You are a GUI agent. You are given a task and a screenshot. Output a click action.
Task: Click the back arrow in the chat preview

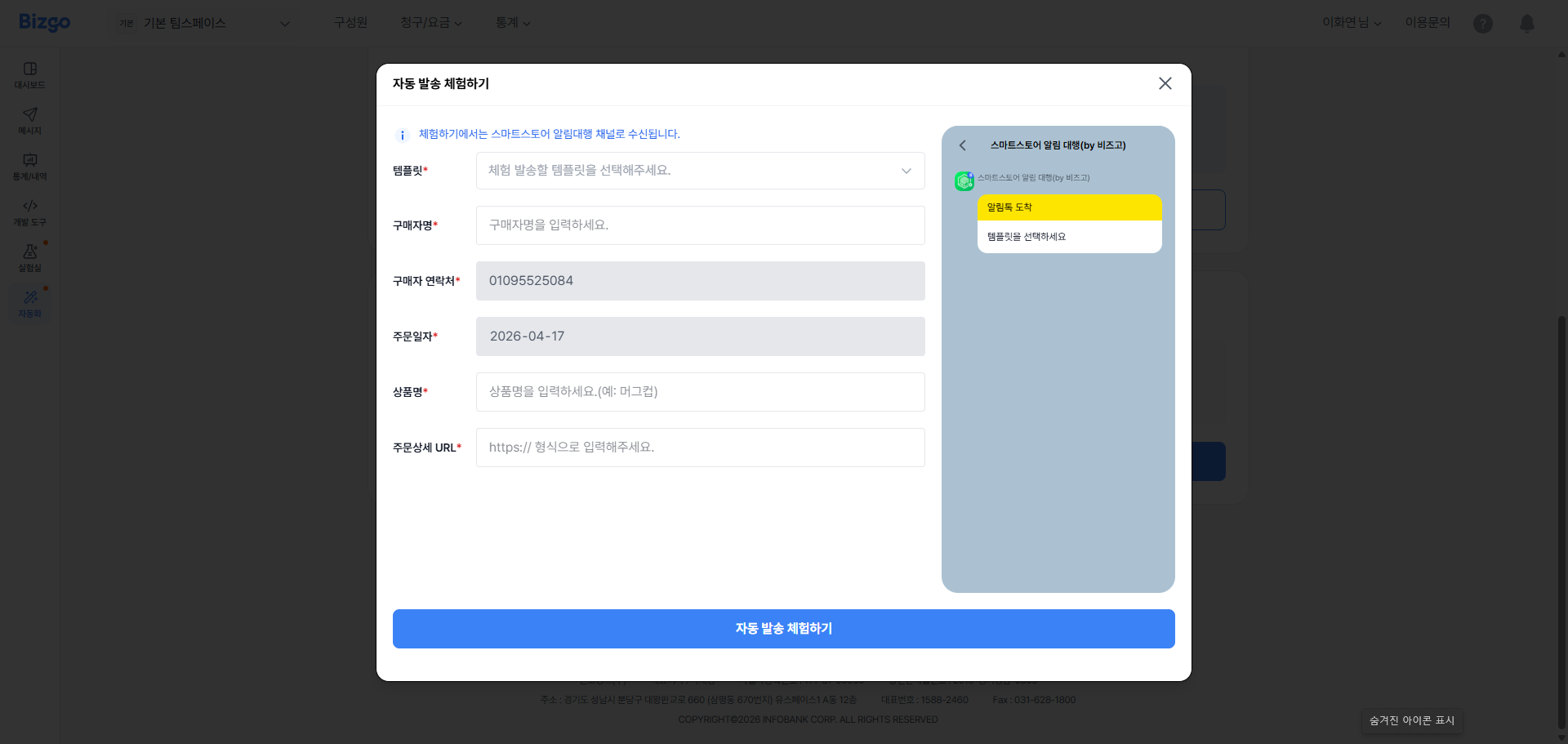[963, 145]
